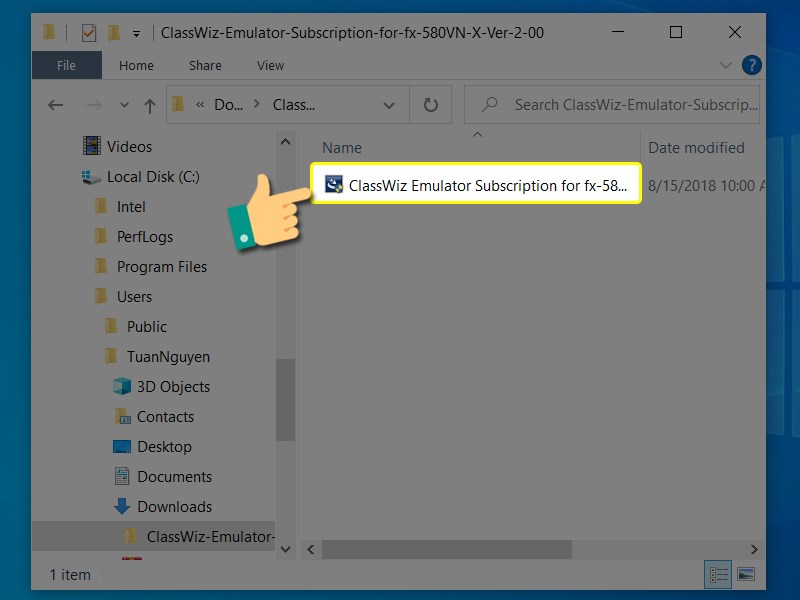Click the horizontal scrollbar in file list
The width and height of the screenshot is (800, 600).
pyautogui.click(x=446, y=550)
